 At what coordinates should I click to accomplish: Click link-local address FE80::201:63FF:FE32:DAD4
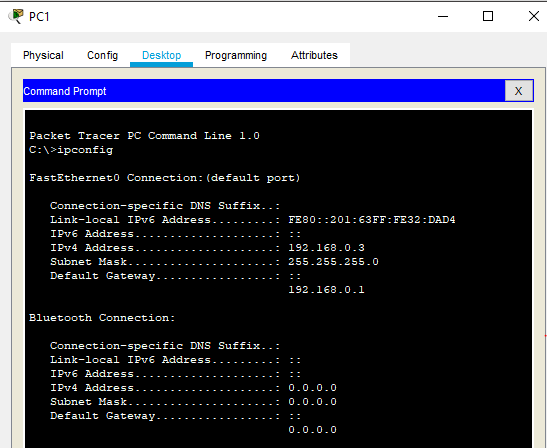[372, 220]
